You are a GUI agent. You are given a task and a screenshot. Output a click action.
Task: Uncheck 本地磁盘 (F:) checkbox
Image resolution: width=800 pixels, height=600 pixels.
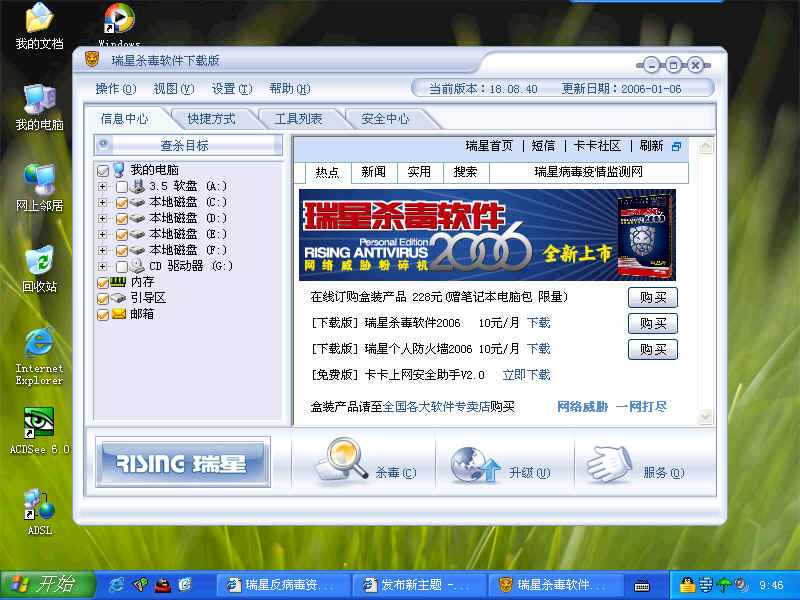121,251
